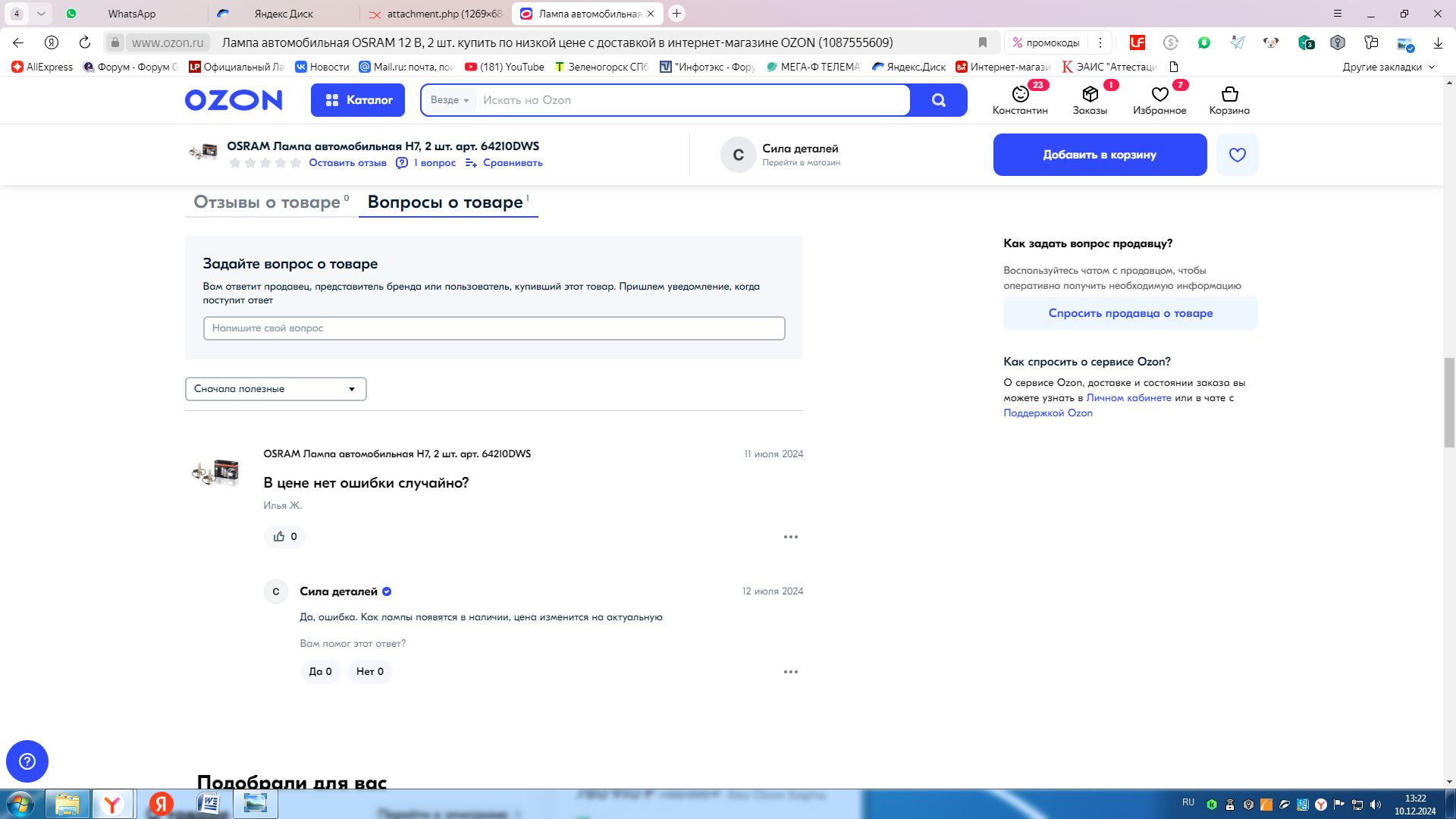Open the Яндекс.Диск bookmark
The image size is (1456, 819).
(x=908, y=67)
